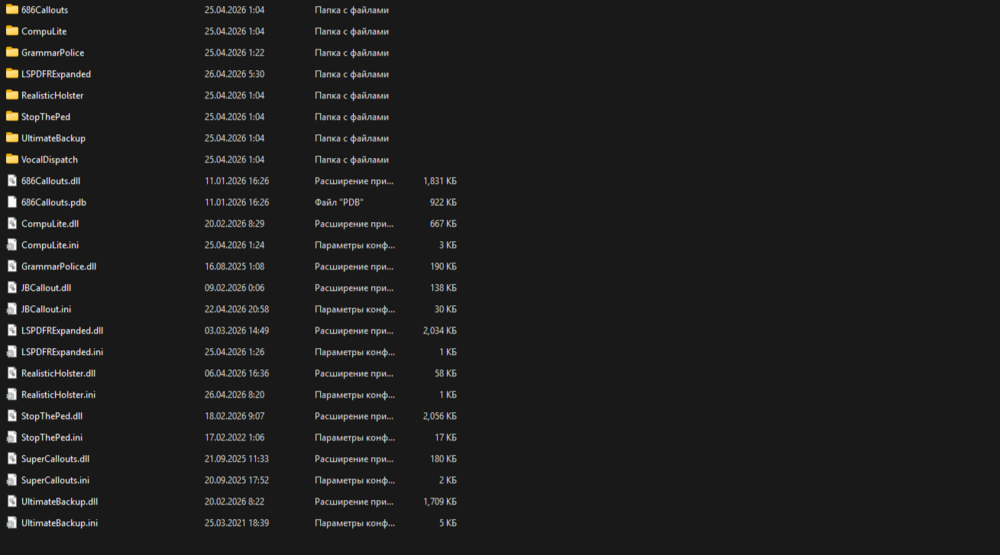This screenshot has height=555, width=1000.
Task: Click the SuperCallouts.dll file name
Action: [55, 459]
